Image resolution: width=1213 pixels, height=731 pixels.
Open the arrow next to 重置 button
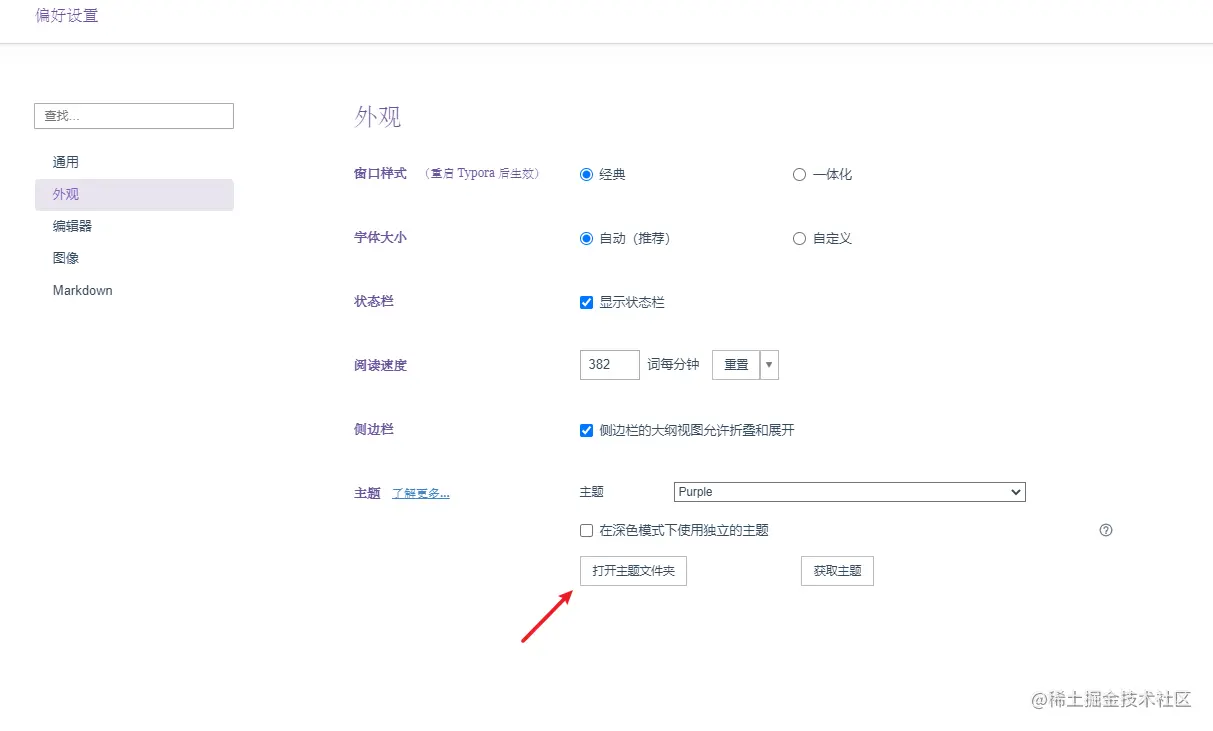point(769,365)
